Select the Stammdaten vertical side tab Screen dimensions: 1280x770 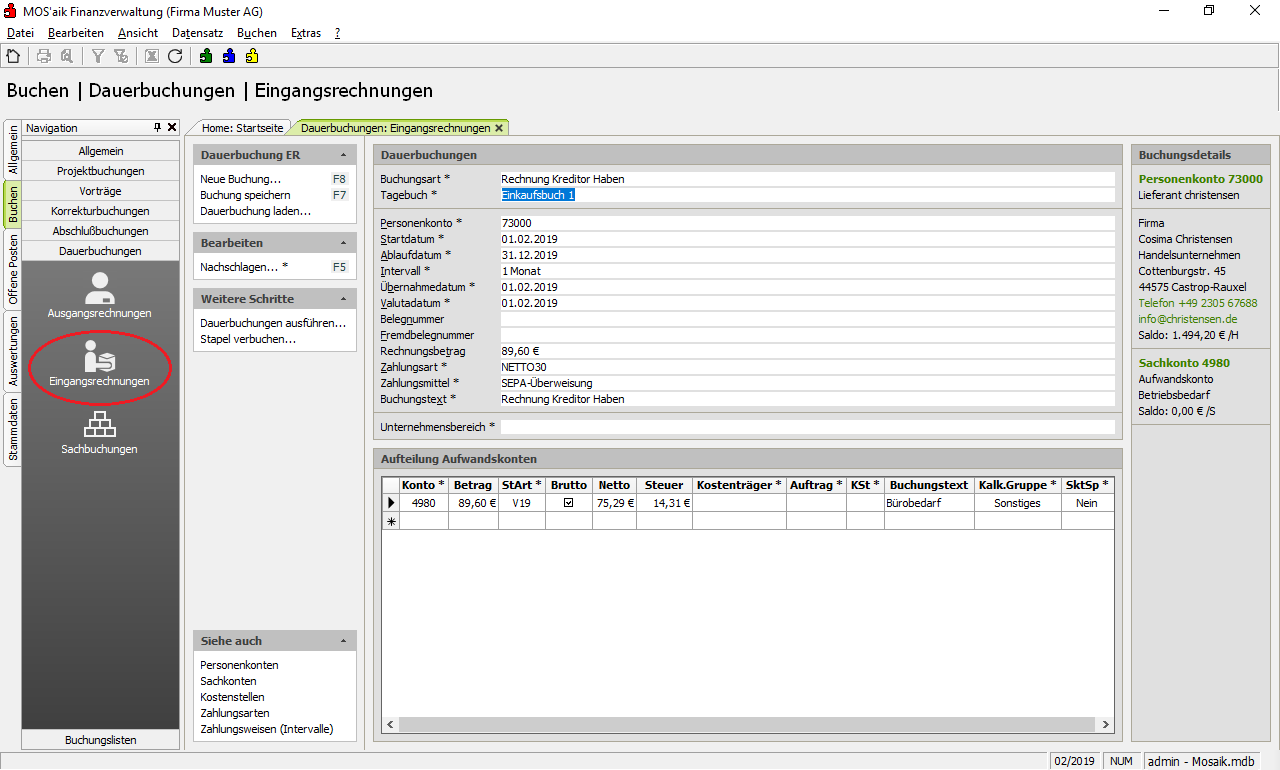(x=13, y=430)
